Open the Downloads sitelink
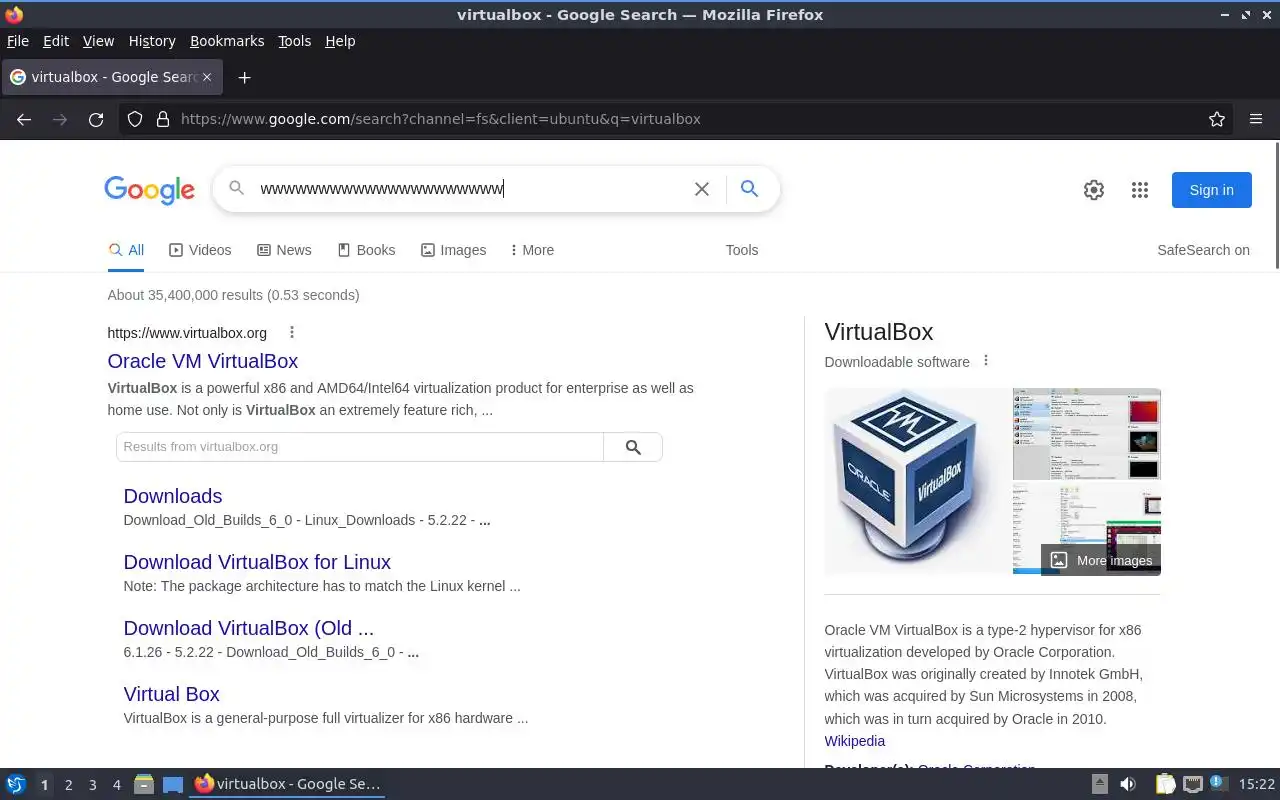The image size is (1280, 800). [173, 496]
